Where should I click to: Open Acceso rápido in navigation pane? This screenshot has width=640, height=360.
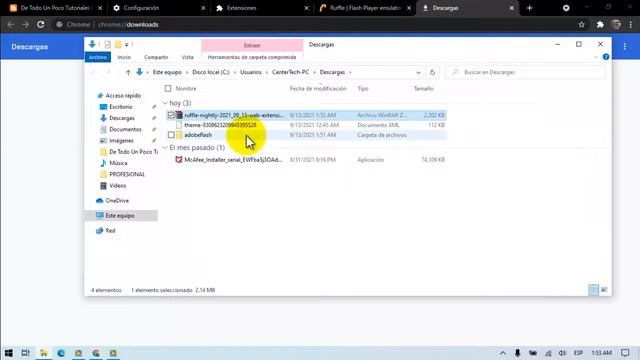123,96
